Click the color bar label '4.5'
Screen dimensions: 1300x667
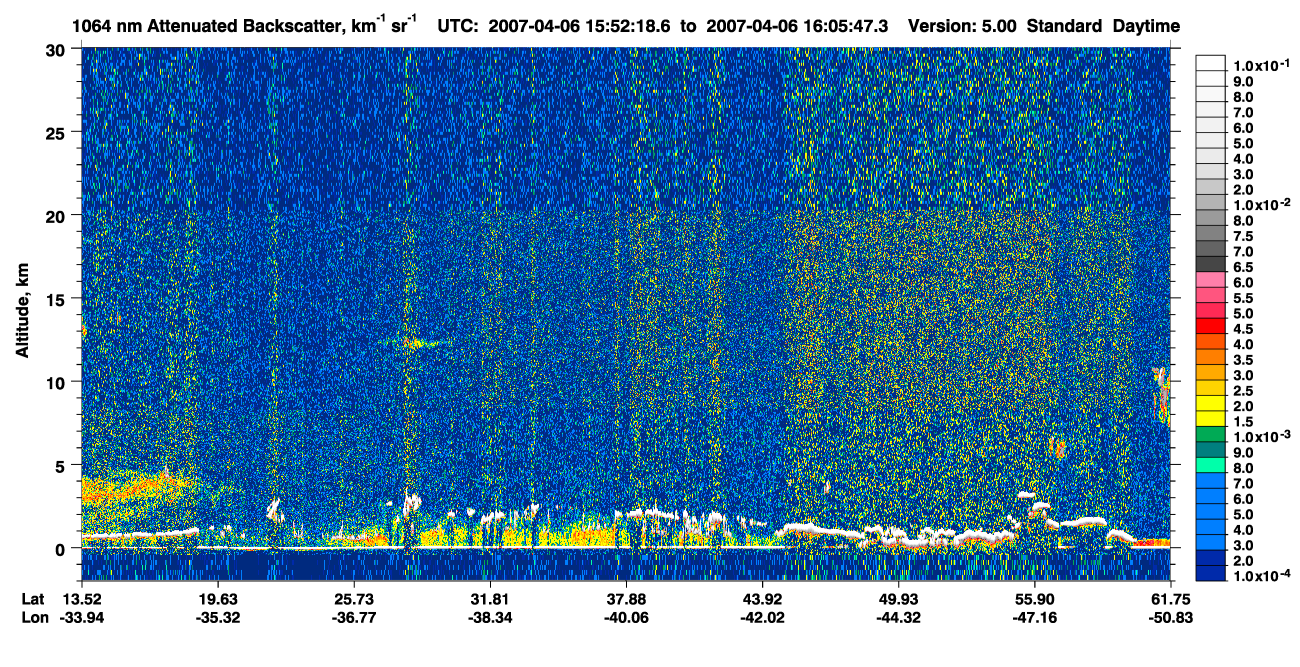coord(1243,330)
